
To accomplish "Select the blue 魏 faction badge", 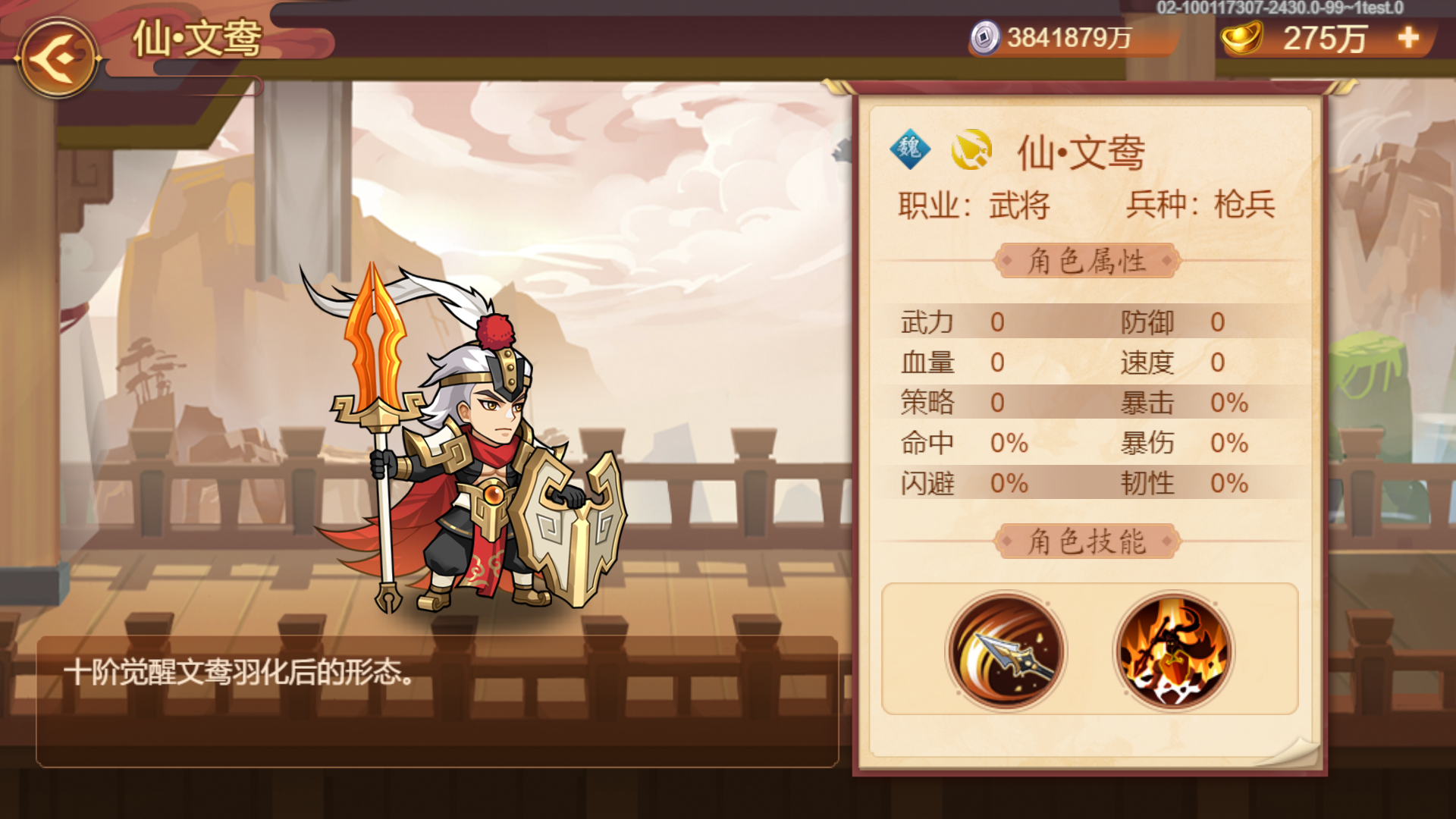I will click(x=909, y=149).
